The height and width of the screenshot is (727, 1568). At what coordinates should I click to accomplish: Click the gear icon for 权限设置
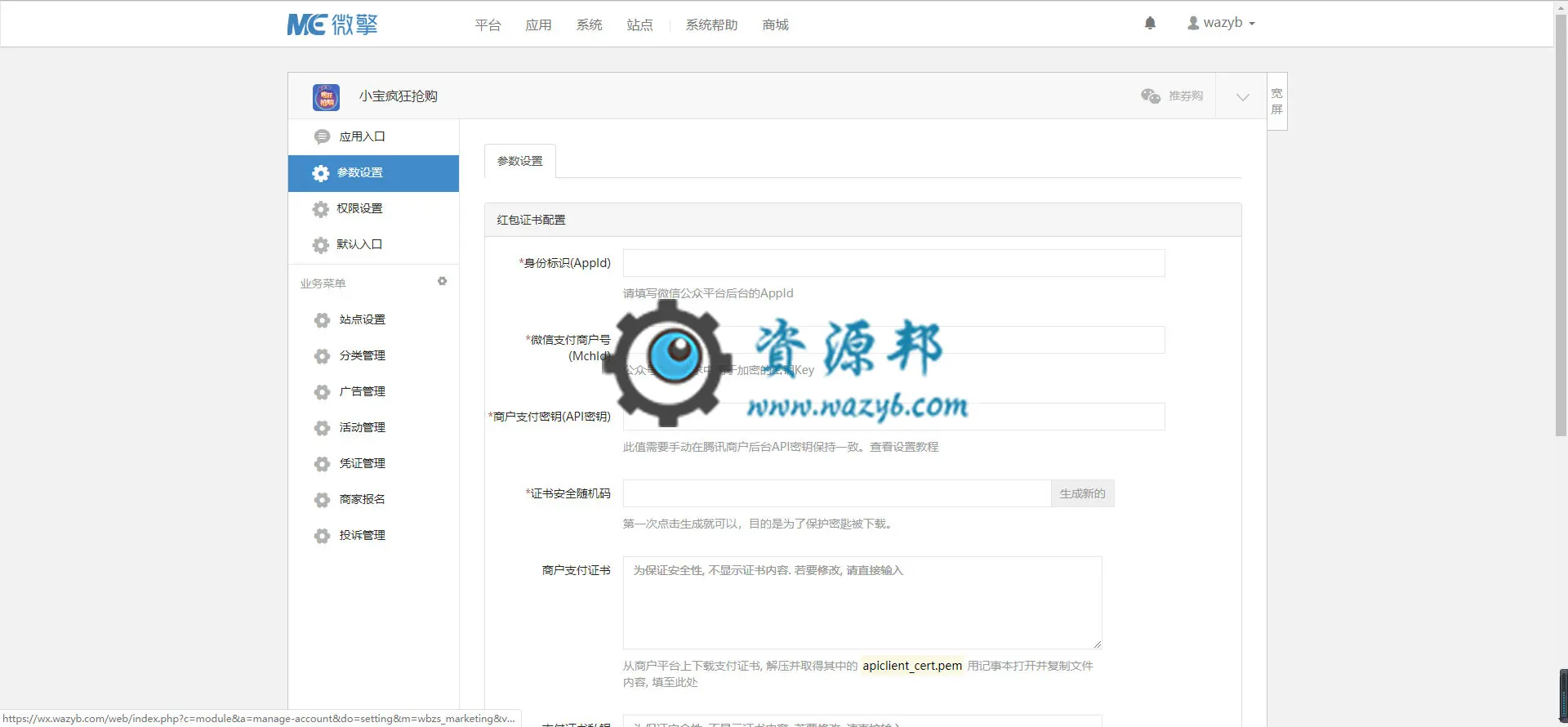coord(321,209)
